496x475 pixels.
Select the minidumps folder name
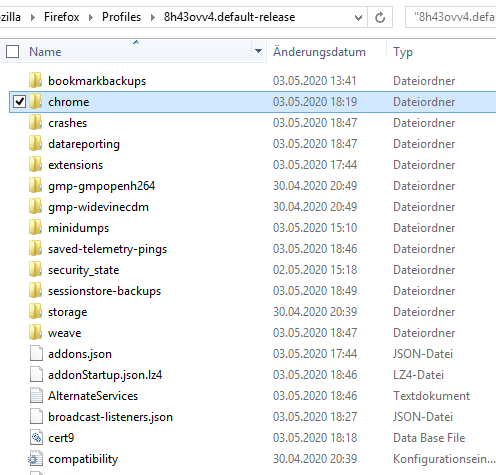coord(78,228)
